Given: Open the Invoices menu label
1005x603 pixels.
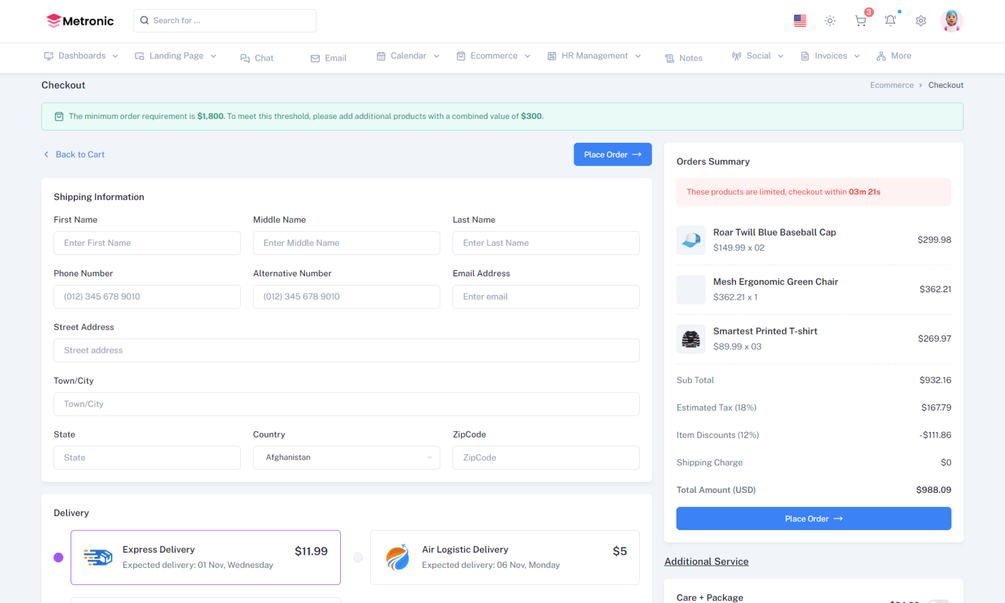Looking at the screenshot, I should tap(831, 56).
